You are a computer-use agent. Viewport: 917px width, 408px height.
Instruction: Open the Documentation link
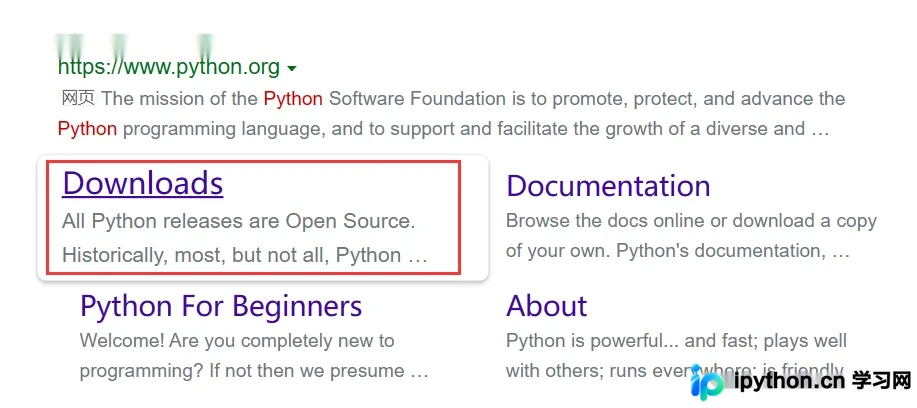click(x=608, y=186)
